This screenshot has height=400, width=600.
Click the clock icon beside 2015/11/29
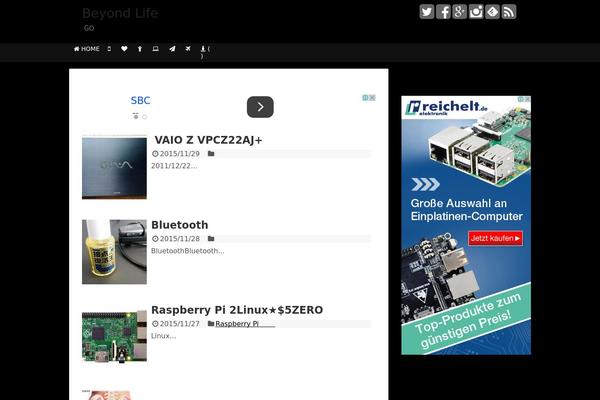(x=155, y=153)
